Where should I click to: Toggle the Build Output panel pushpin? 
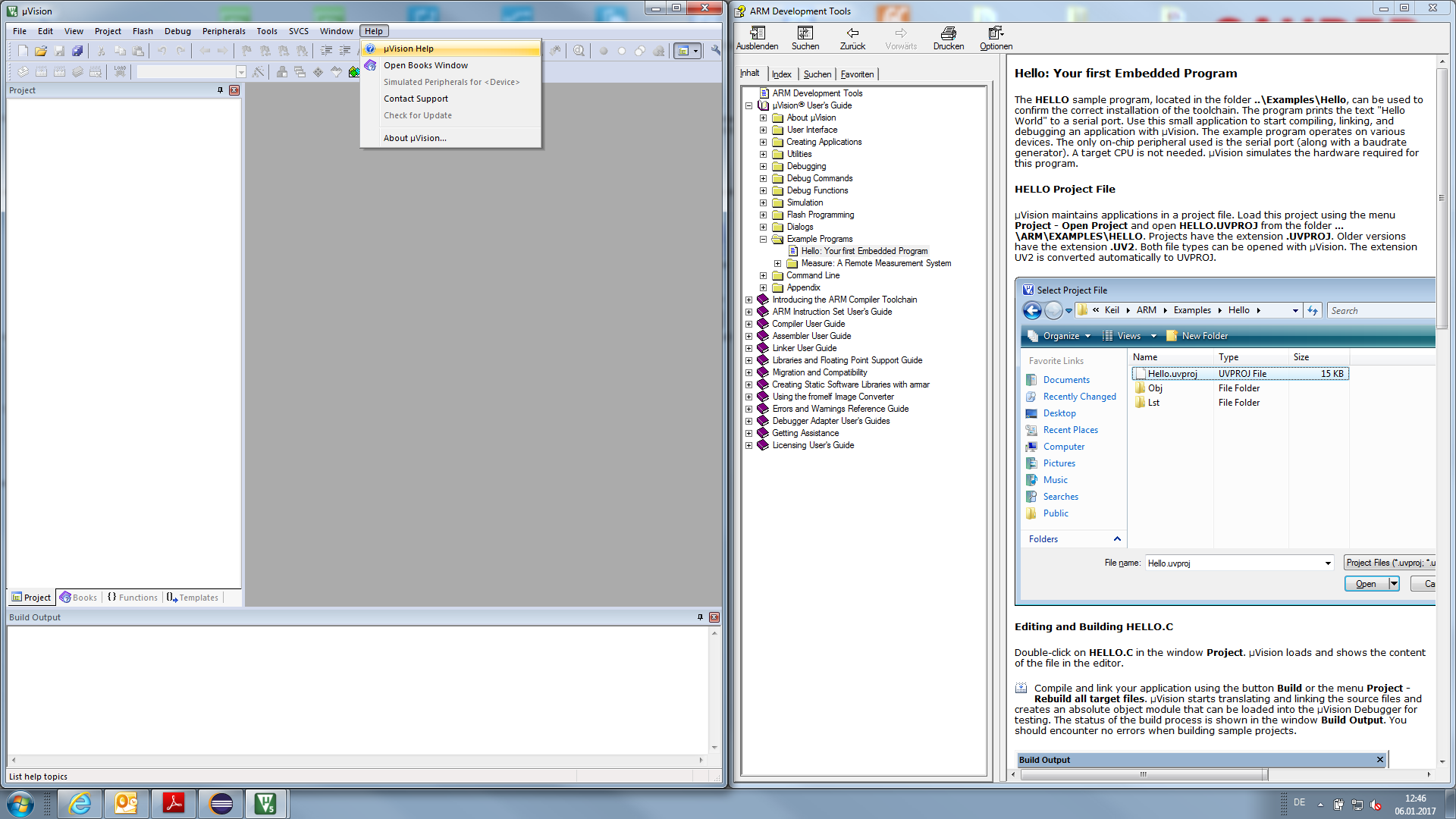click(700, 617)
